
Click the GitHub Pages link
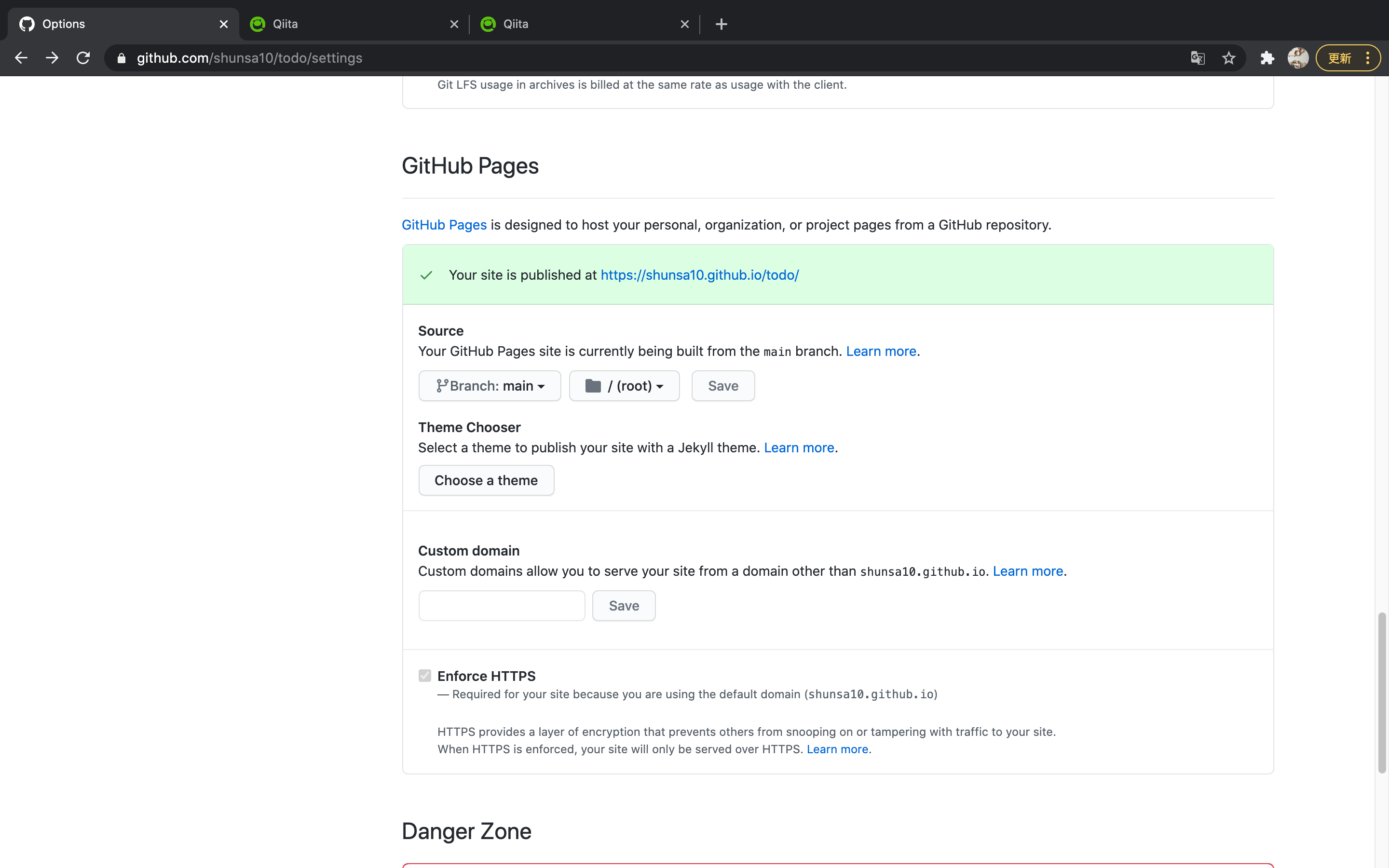tap(444, 224)
